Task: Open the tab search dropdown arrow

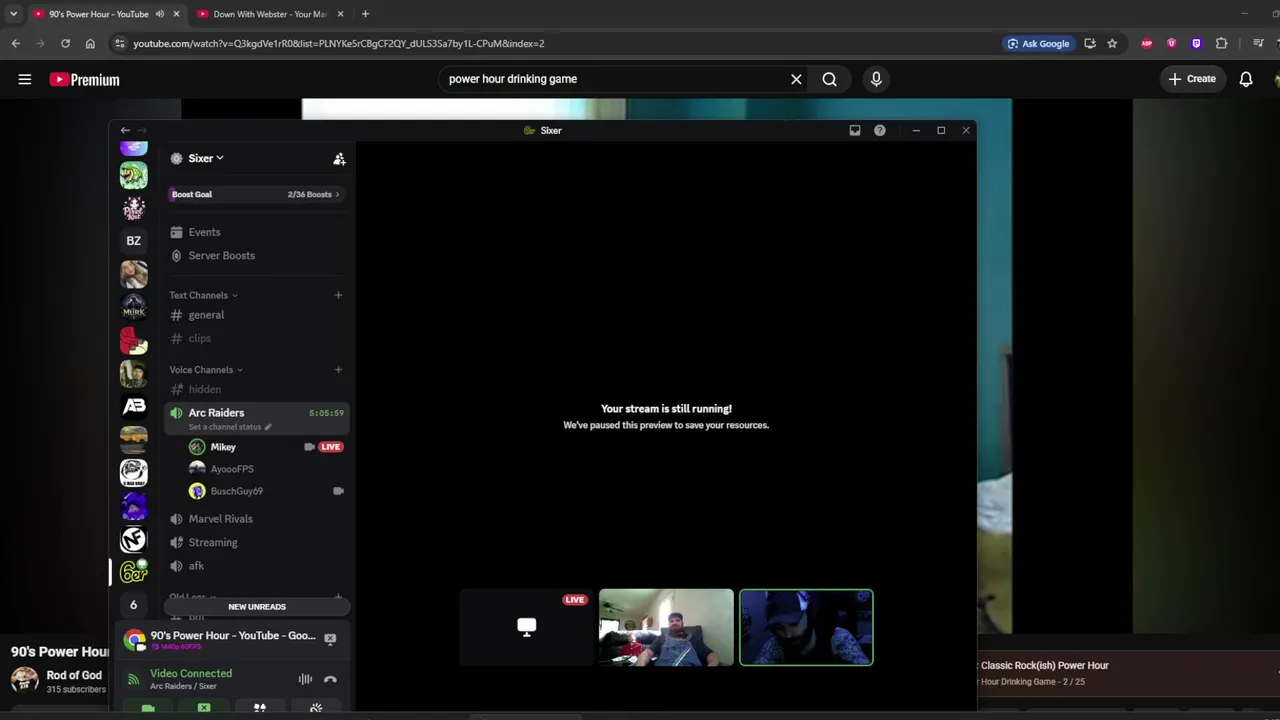Action: coord(13,14)
